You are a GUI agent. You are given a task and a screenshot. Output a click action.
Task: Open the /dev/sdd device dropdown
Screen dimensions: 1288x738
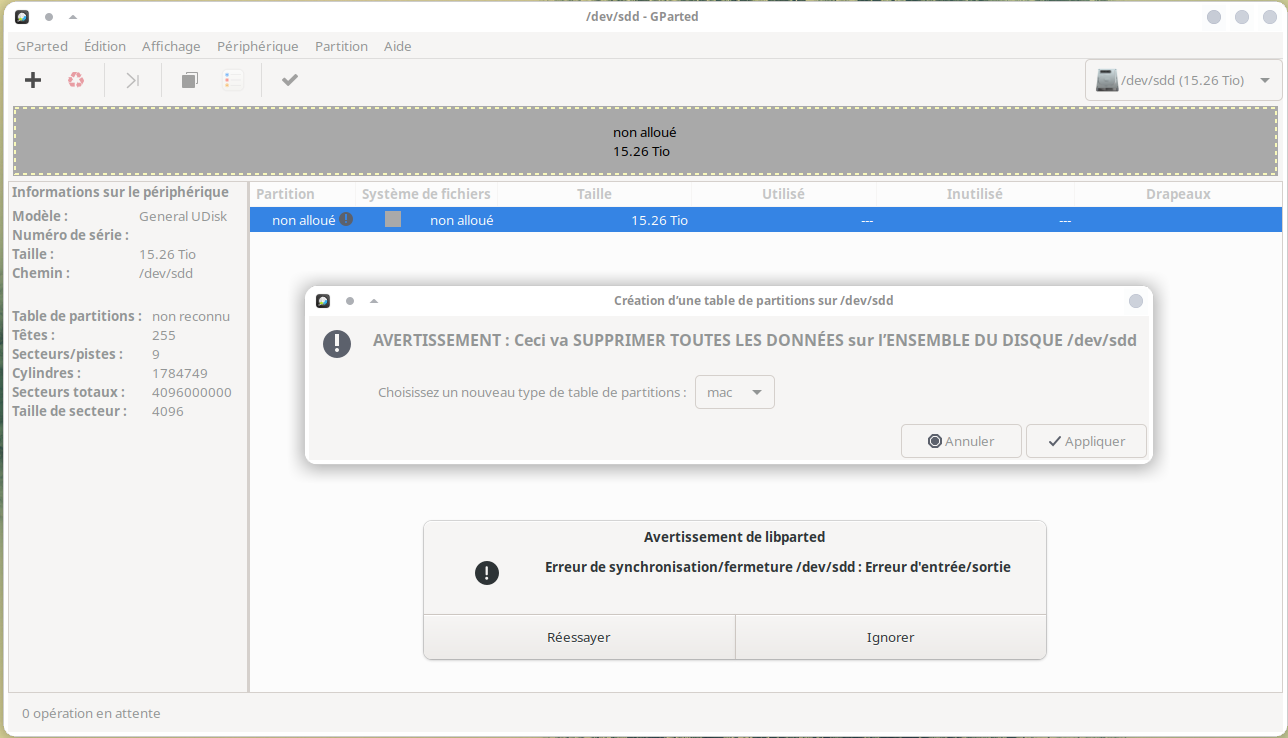[x=1183, y=80]
